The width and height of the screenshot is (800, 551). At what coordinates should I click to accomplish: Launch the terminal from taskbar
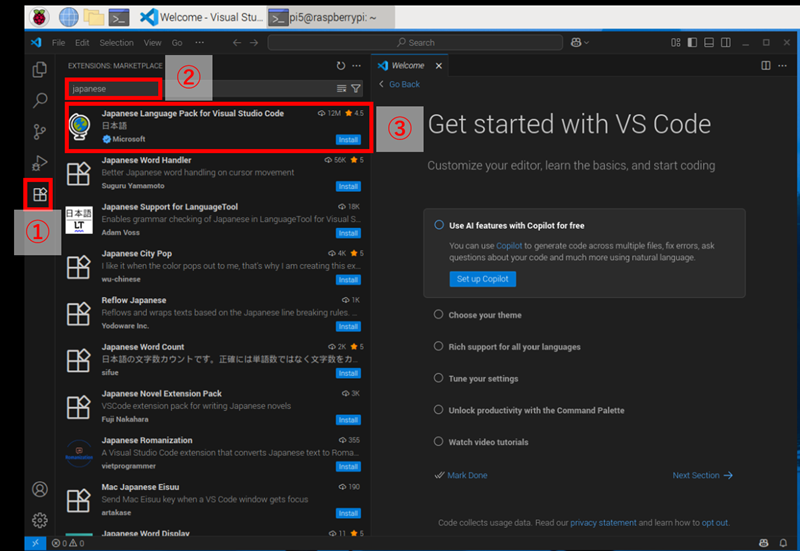point(119,17)
